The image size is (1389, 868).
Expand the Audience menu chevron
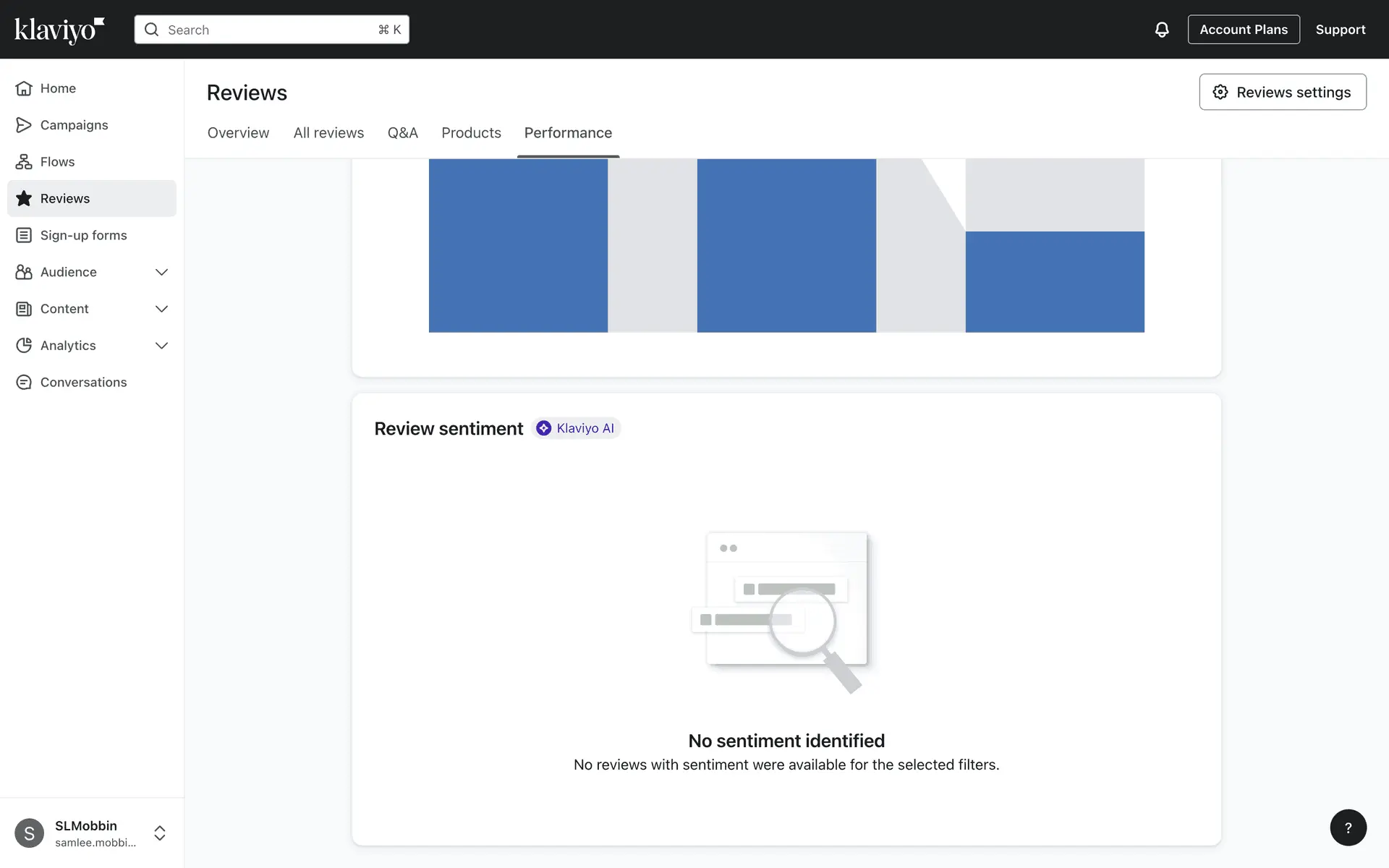[161, 272]
